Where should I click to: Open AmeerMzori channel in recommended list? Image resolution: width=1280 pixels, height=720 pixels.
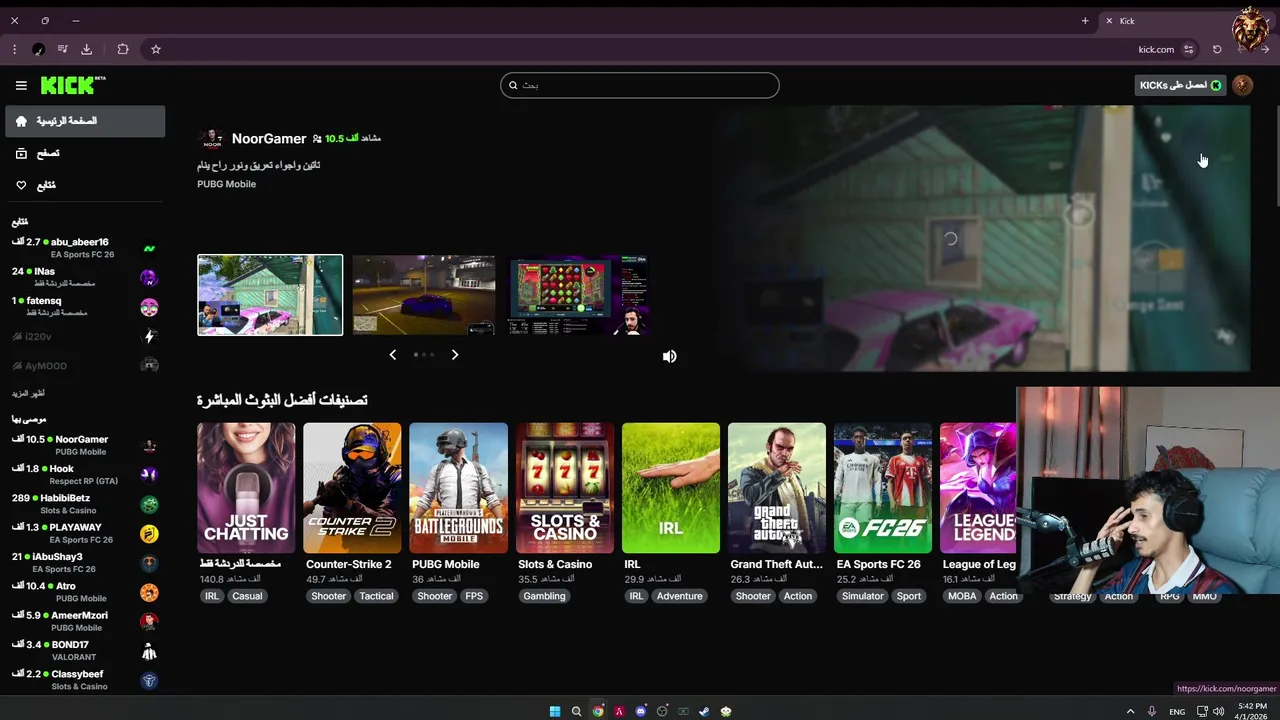tap(85, 621)
